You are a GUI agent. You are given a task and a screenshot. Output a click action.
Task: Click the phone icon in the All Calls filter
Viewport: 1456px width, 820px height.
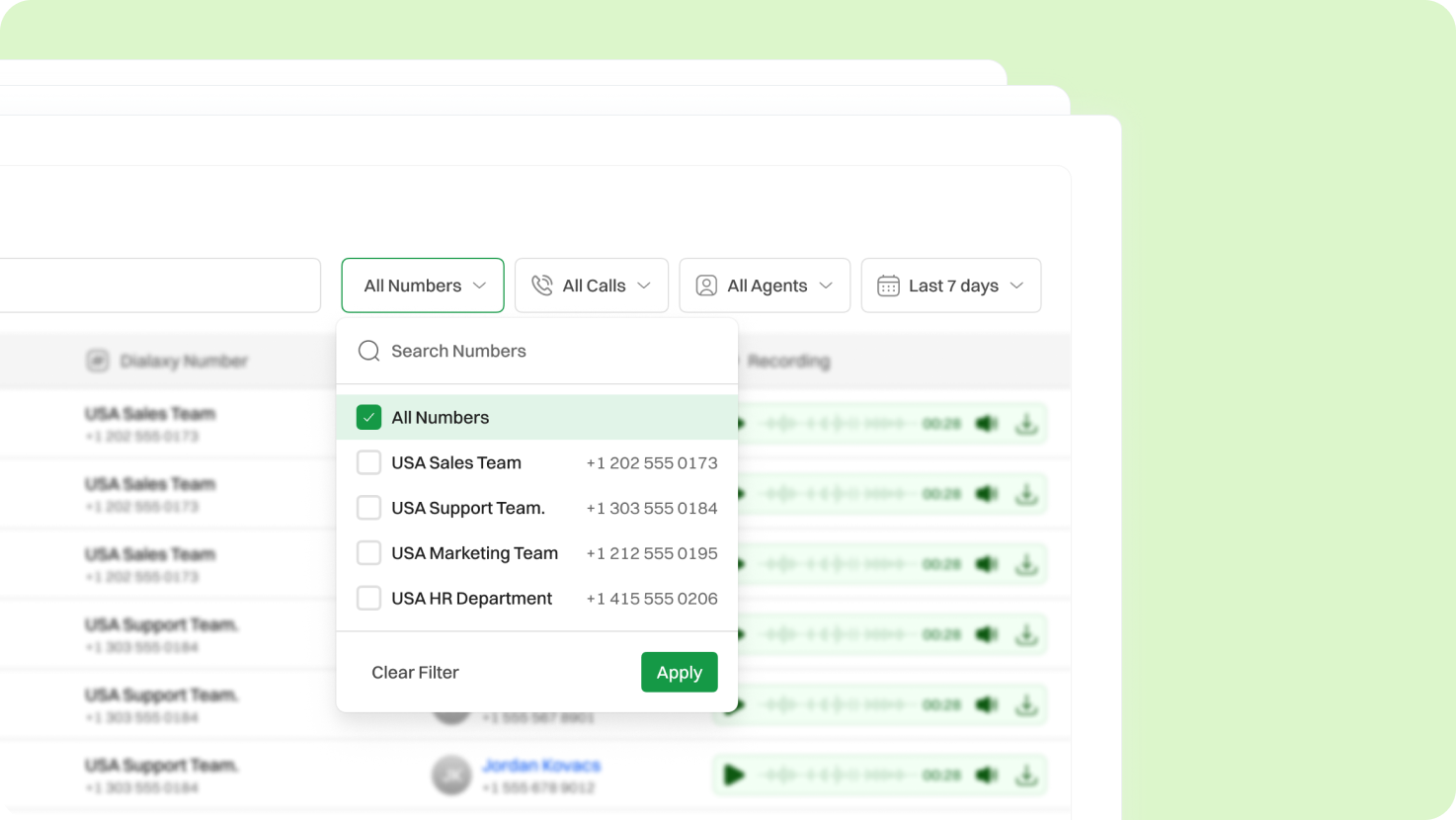542,286
